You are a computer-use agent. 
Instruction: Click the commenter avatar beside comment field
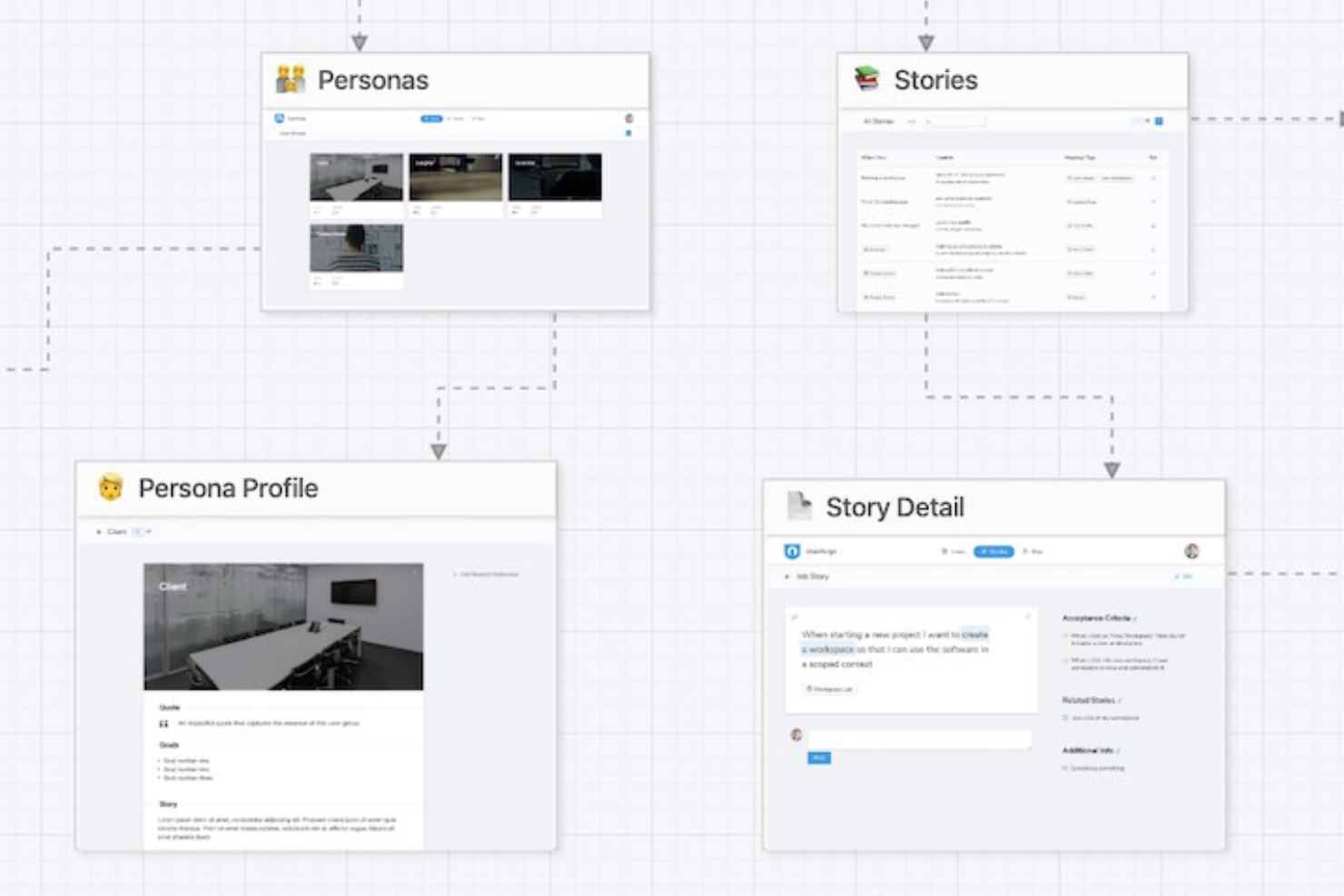796,734
